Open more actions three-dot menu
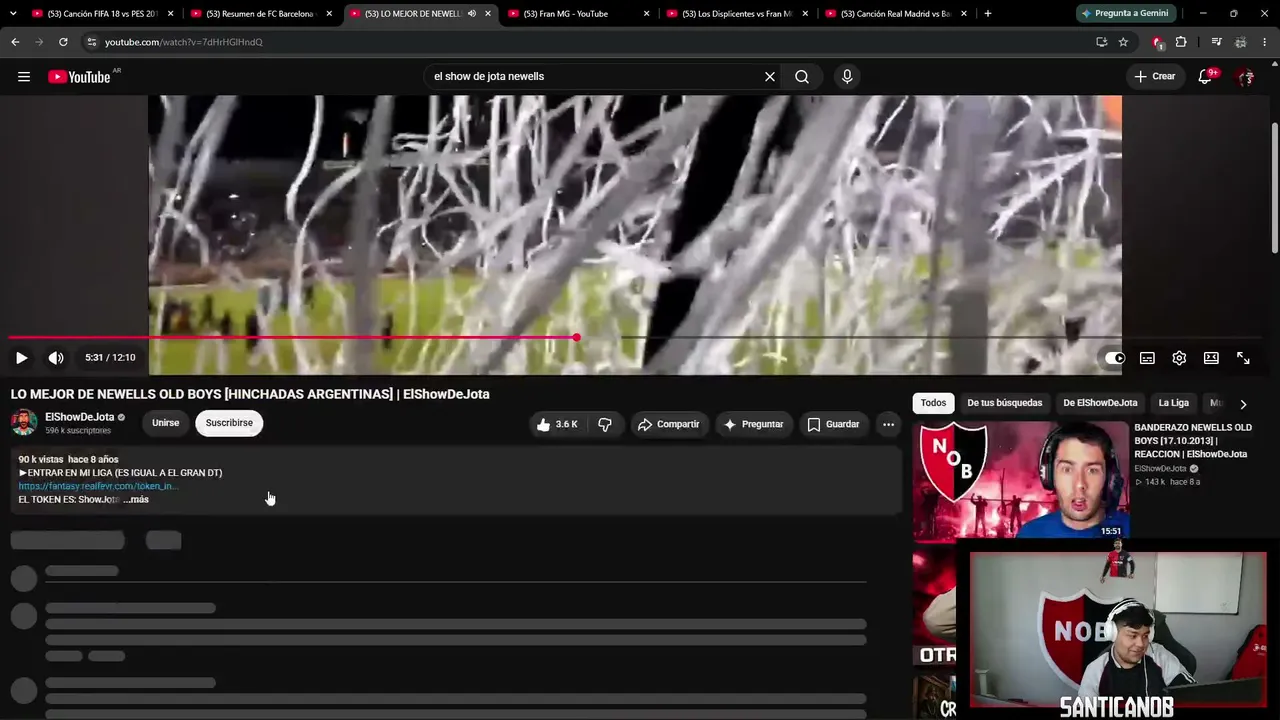Image resolution: width=1280 pixels, height=720 pixels. pyautogui.click(x=888, y=424)
